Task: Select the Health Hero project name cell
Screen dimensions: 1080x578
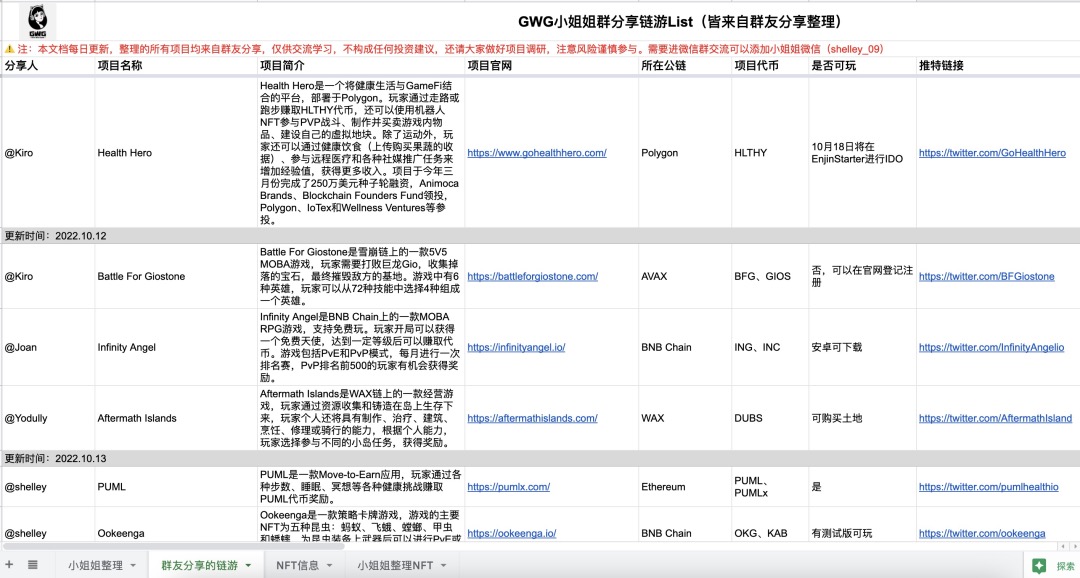Action: (176, 153)
